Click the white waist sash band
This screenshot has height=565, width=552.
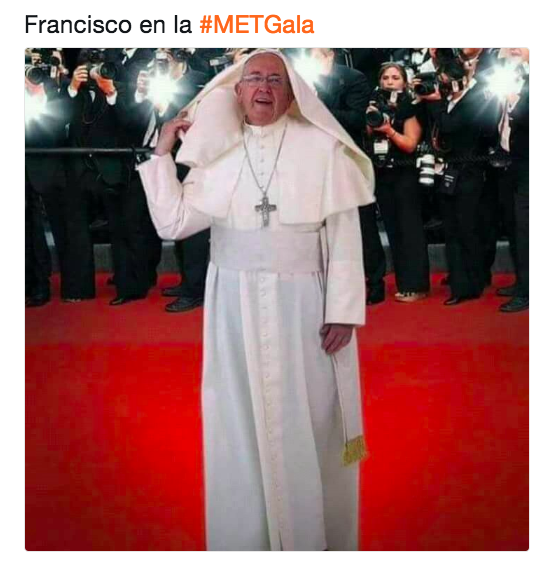pyautogui.click(x=266, y=249)
